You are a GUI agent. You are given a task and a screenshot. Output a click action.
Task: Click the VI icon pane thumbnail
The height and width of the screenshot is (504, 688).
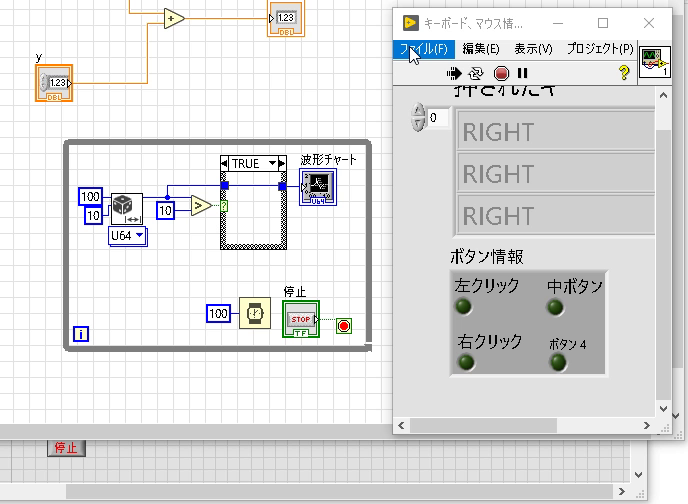(655, 62)
